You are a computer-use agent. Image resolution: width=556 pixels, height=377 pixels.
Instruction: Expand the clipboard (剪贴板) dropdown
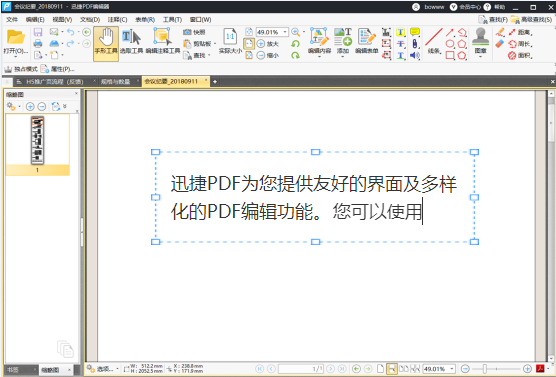pos(215,44)
